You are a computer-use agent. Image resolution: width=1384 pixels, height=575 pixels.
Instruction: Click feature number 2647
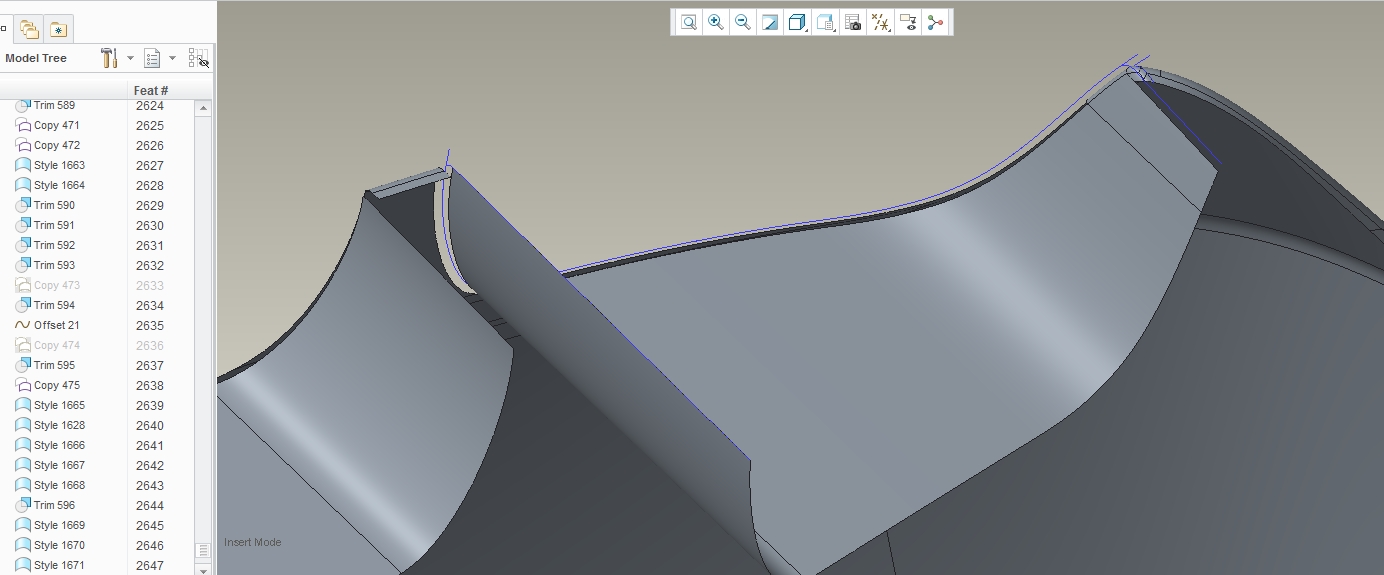(150, 566)
